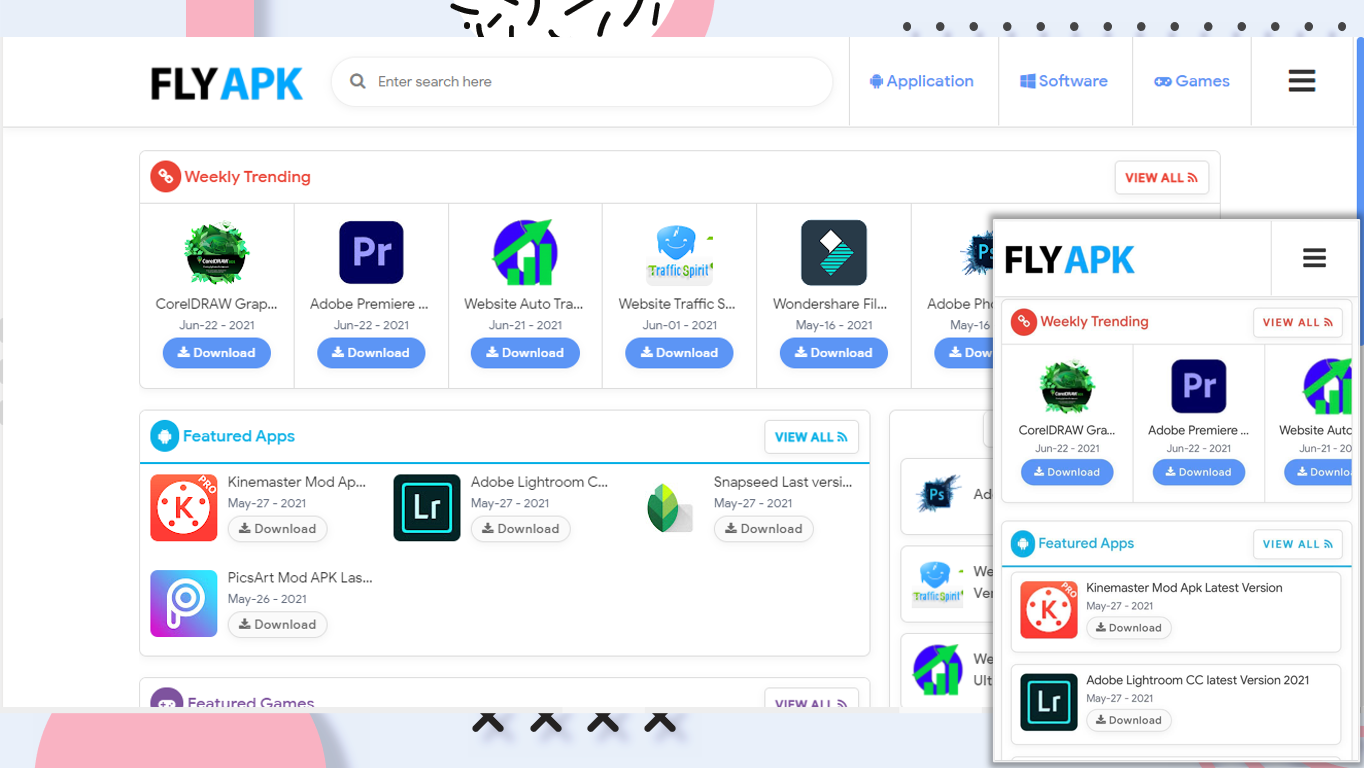Image resolution: width=1364 pixels, height=768 pixels.
Task: Click the Traffic Spirit icon in desktop trending
Action: coord(680,254)
